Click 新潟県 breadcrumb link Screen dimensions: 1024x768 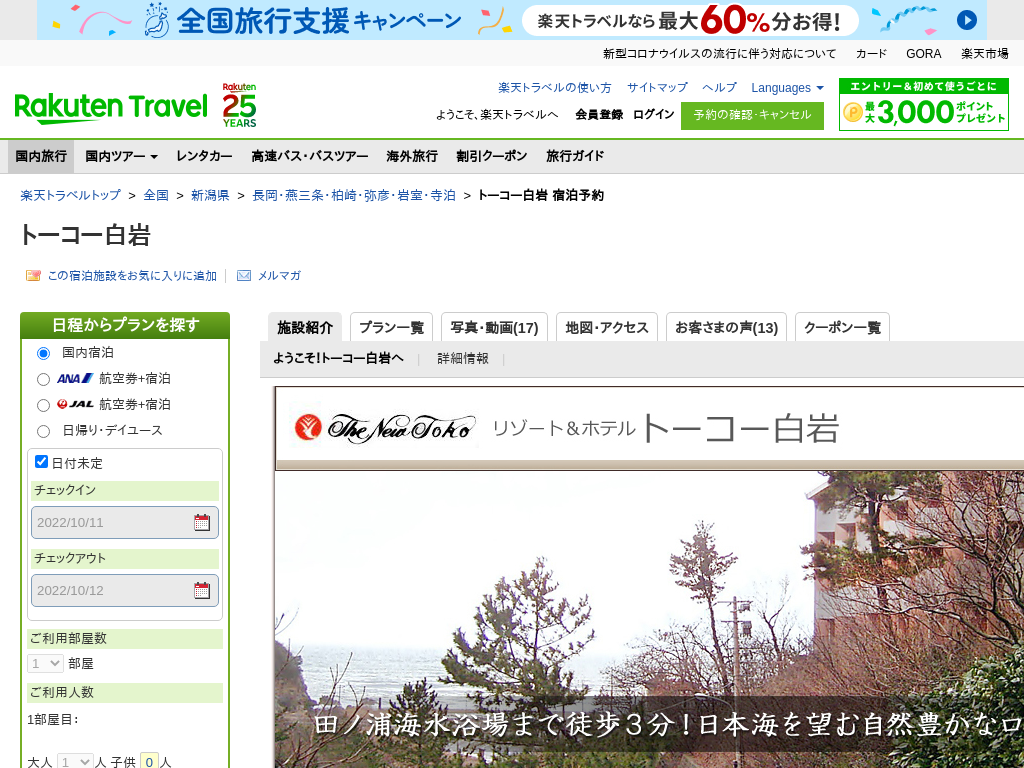(210, 195)
